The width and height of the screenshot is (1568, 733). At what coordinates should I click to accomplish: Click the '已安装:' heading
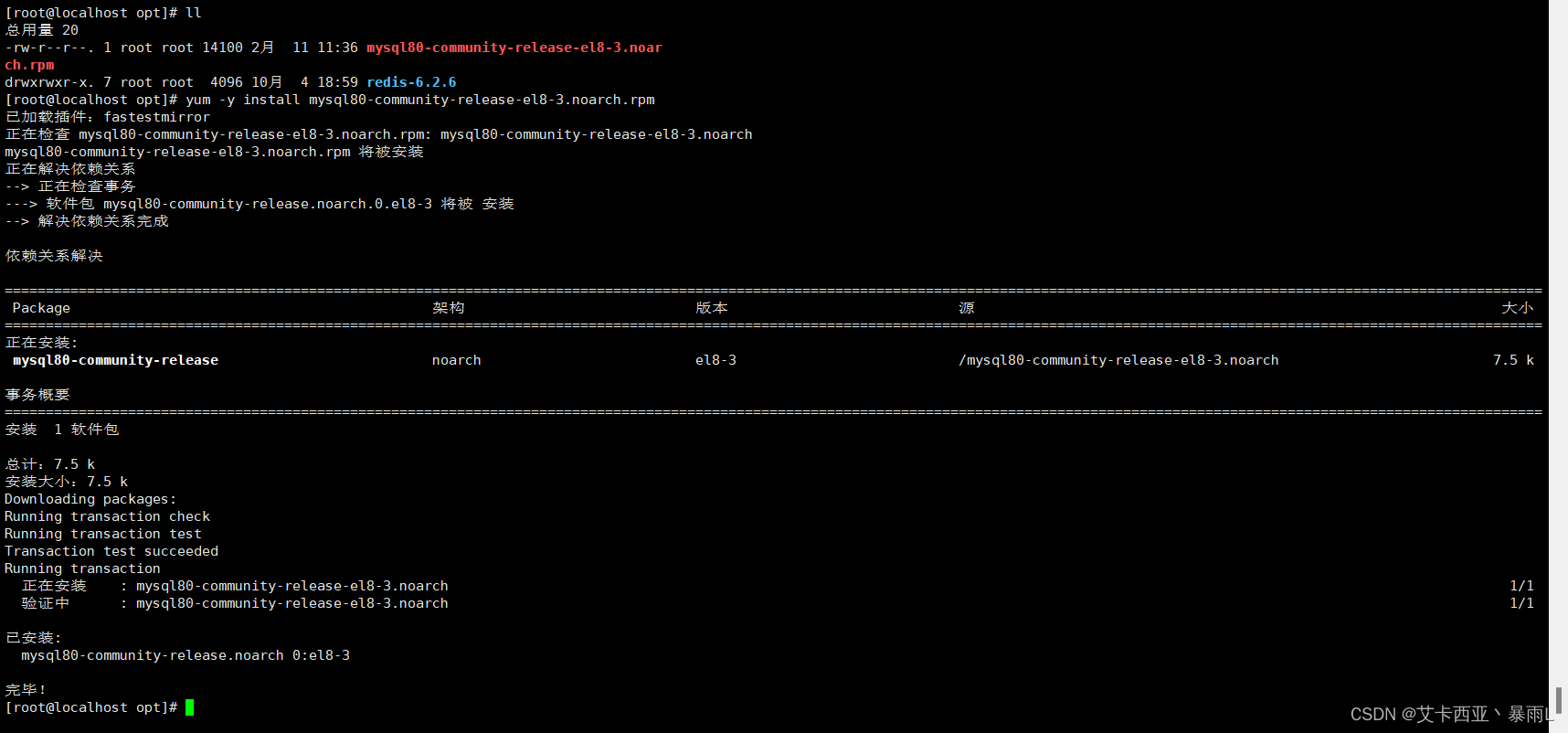tap(34, 638)
